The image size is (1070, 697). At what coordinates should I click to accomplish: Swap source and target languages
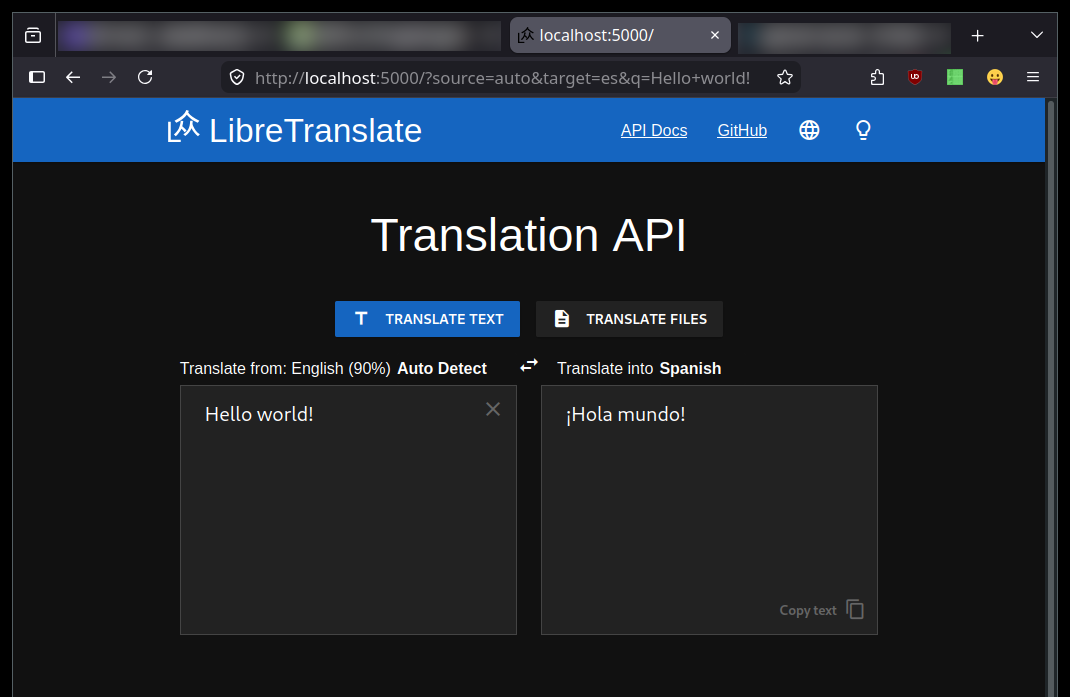(x=529, y=366)
